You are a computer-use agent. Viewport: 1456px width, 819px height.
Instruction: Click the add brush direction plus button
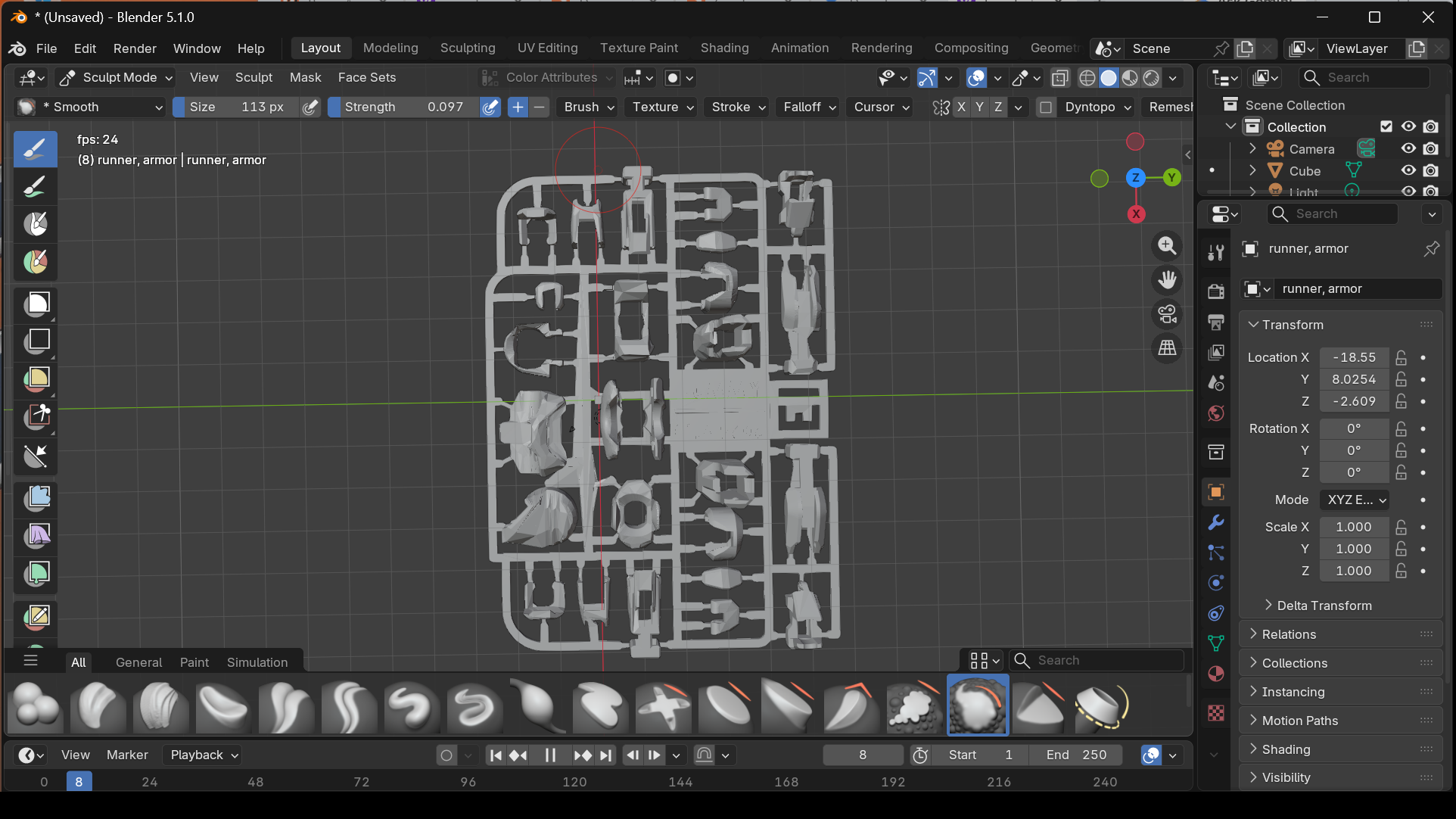coord(518,107)
